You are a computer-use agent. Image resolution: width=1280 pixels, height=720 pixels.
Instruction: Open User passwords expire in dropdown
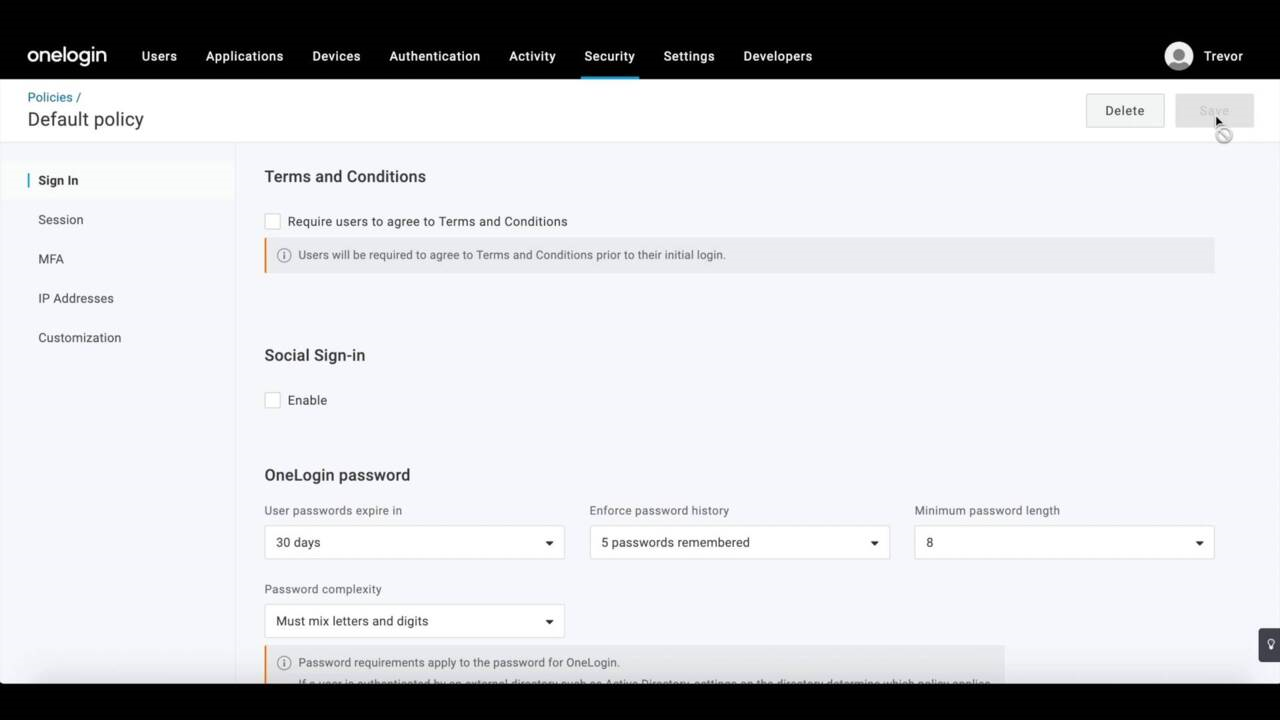pyautogui.click(x=414, y=542)
